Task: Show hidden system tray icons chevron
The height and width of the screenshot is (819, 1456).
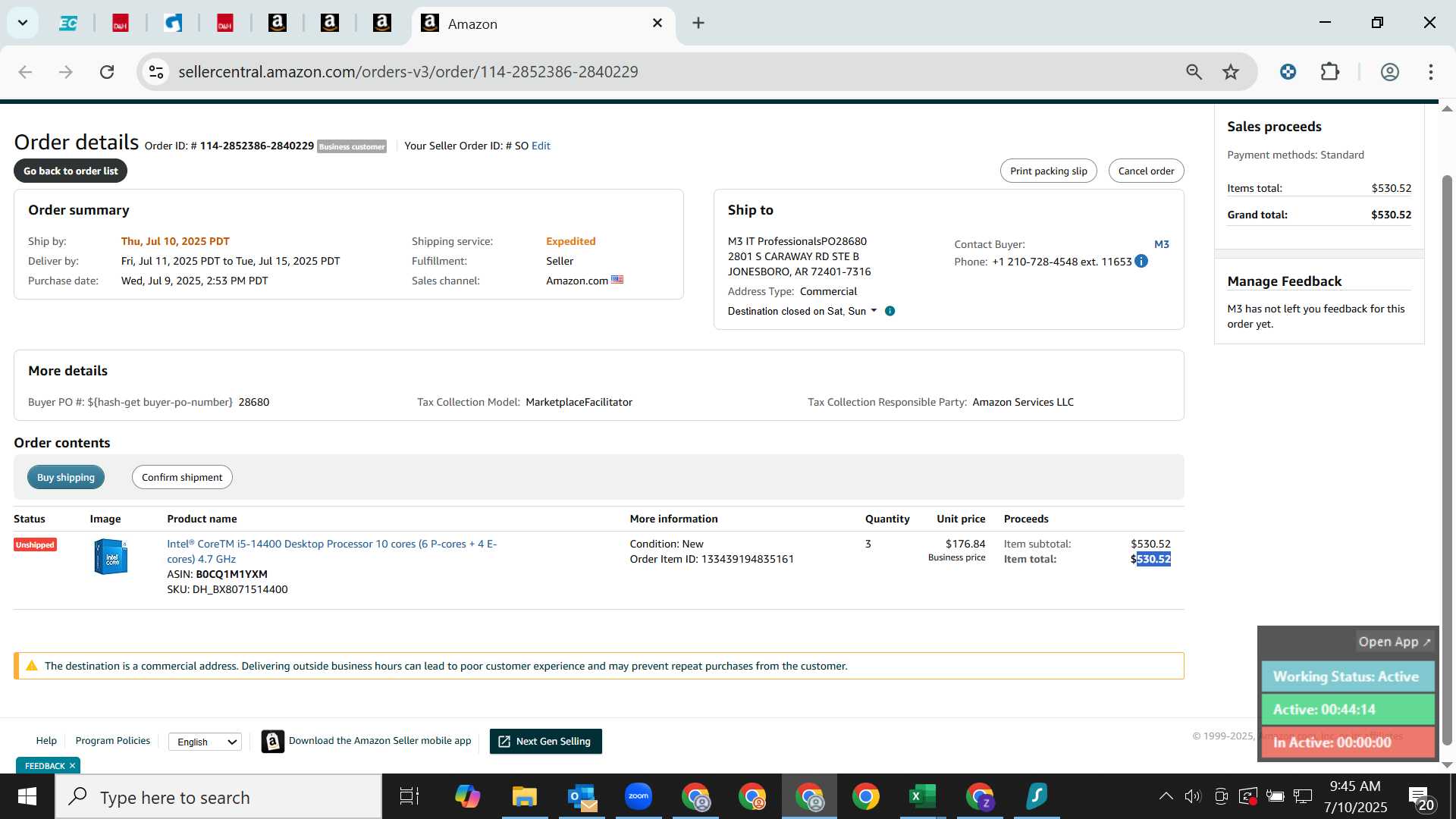Action: [1166, 796]
